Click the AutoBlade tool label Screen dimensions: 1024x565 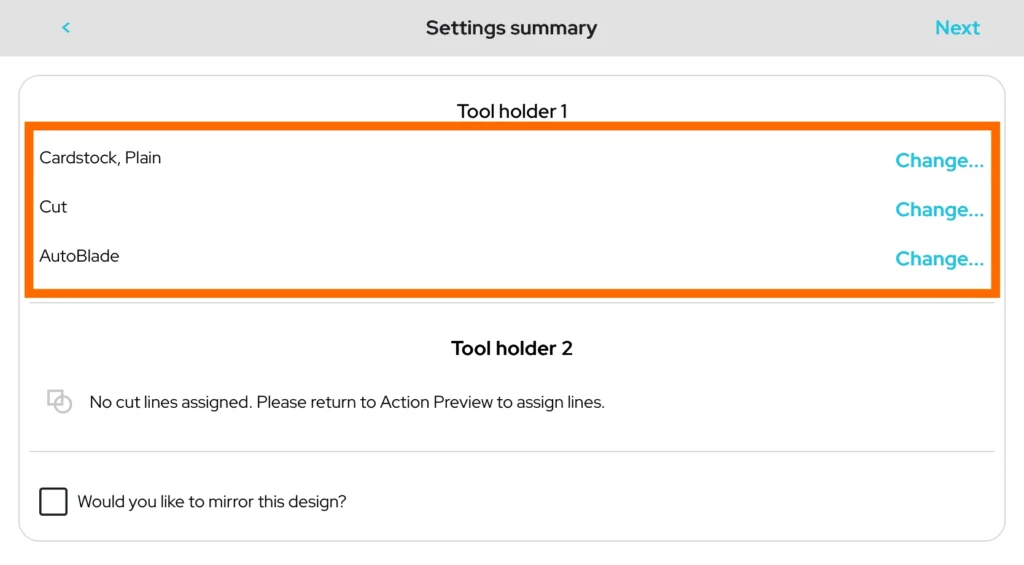coord(79,255)
